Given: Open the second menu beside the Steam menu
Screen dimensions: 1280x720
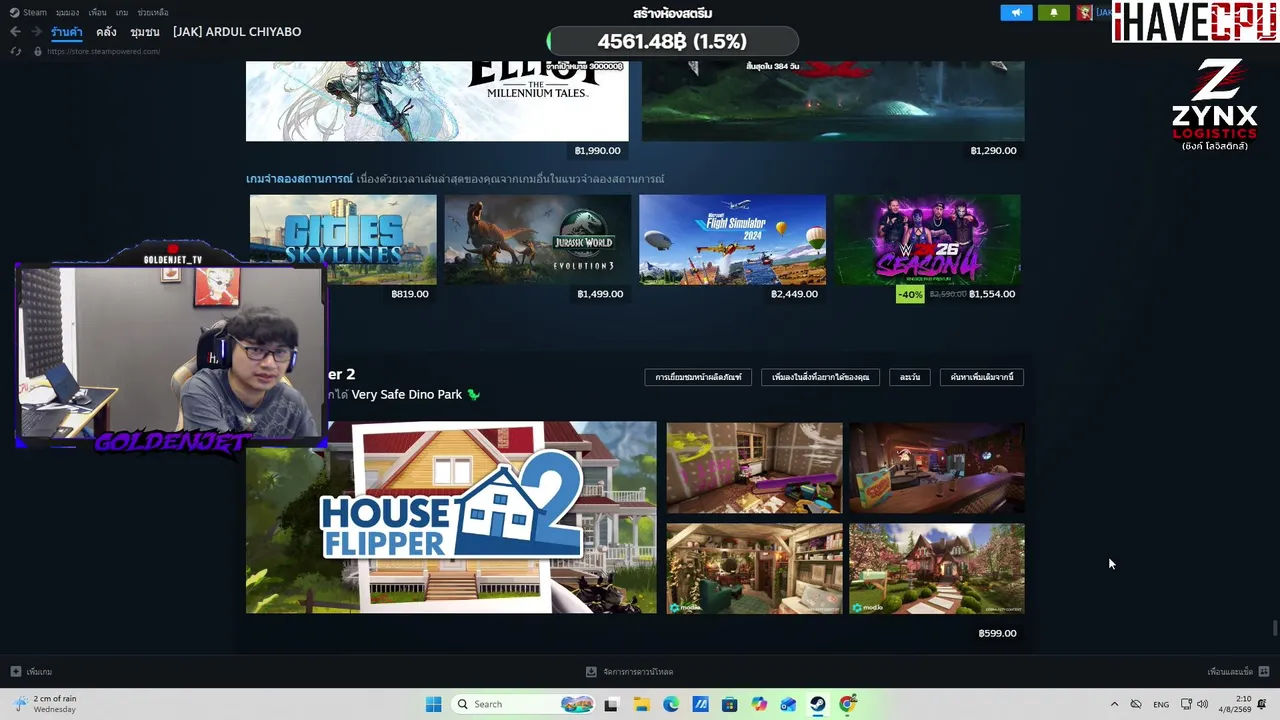Looking at the screenshot, I should coord(67,13).
